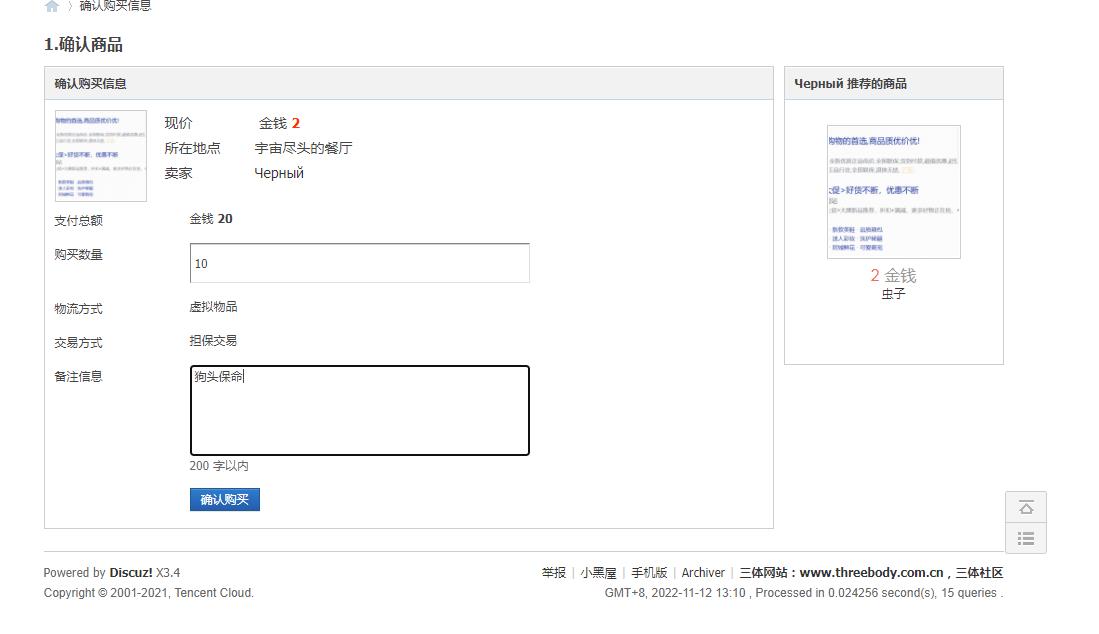Viewport: 1099px width, 634px height.
Task: Focus the 购买数量 quantity field
Action: pyautogui.click(x=359, y=263)
